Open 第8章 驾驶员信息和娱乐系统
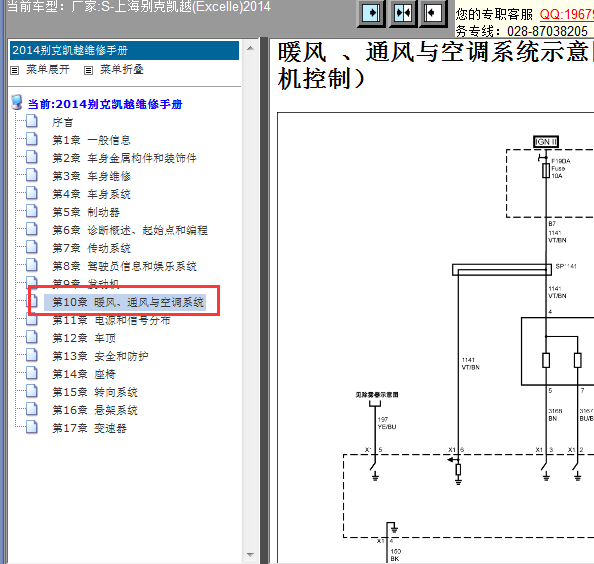The width and height of the screenshot is (594, 564). pos(124,266)
